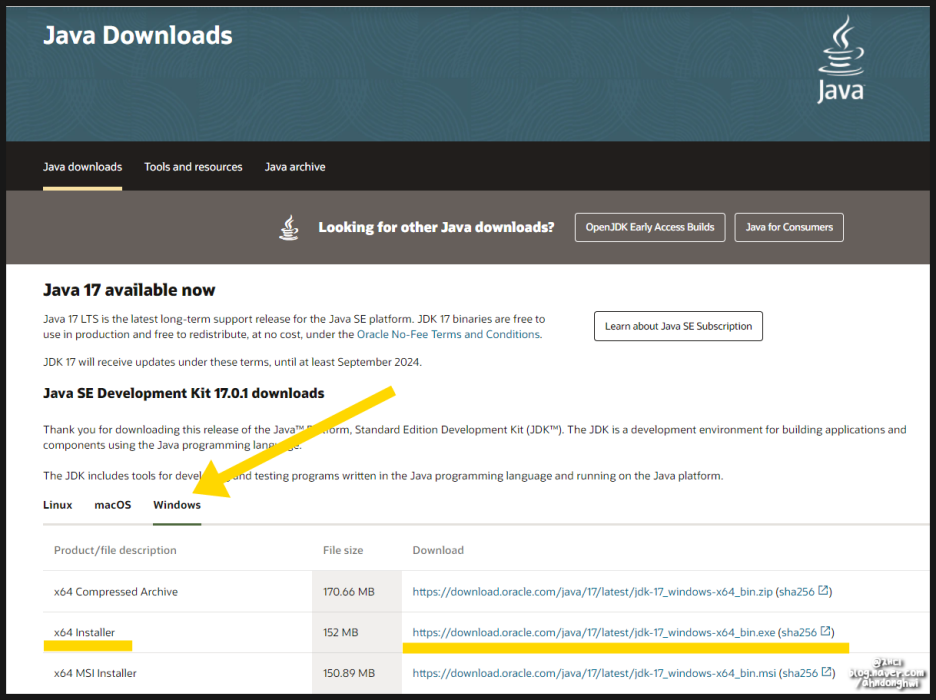Open Java archive tab
The width and height of the screenshot is (936, 700).
click(295, 167)
